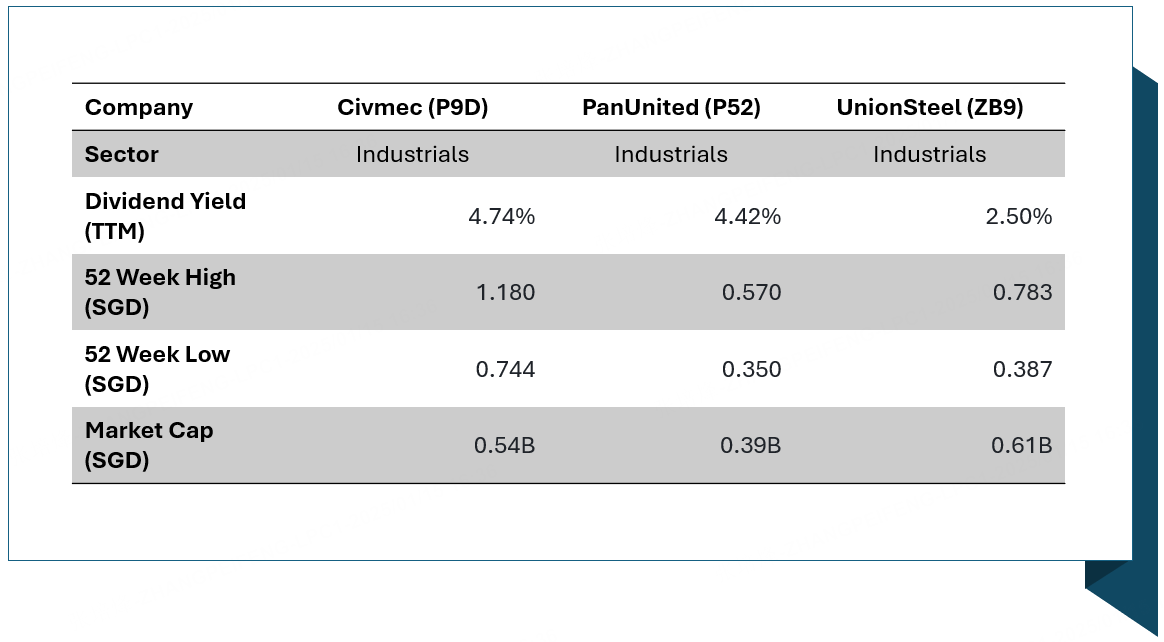Screen dimensions: 1164x642
Task: Click the 52 Week High (SGD) label
Action: (x=160, y=292)
